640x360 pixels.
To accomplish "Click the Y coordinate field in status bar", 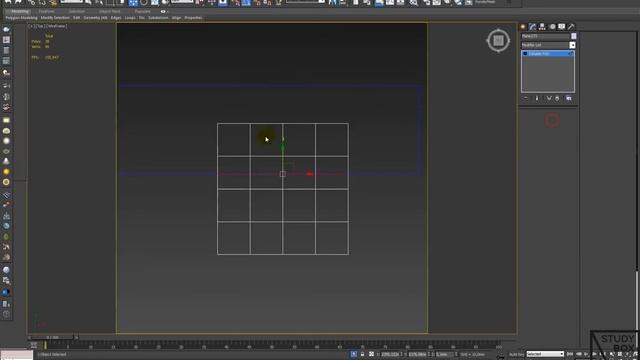I will tap(417, 355).
